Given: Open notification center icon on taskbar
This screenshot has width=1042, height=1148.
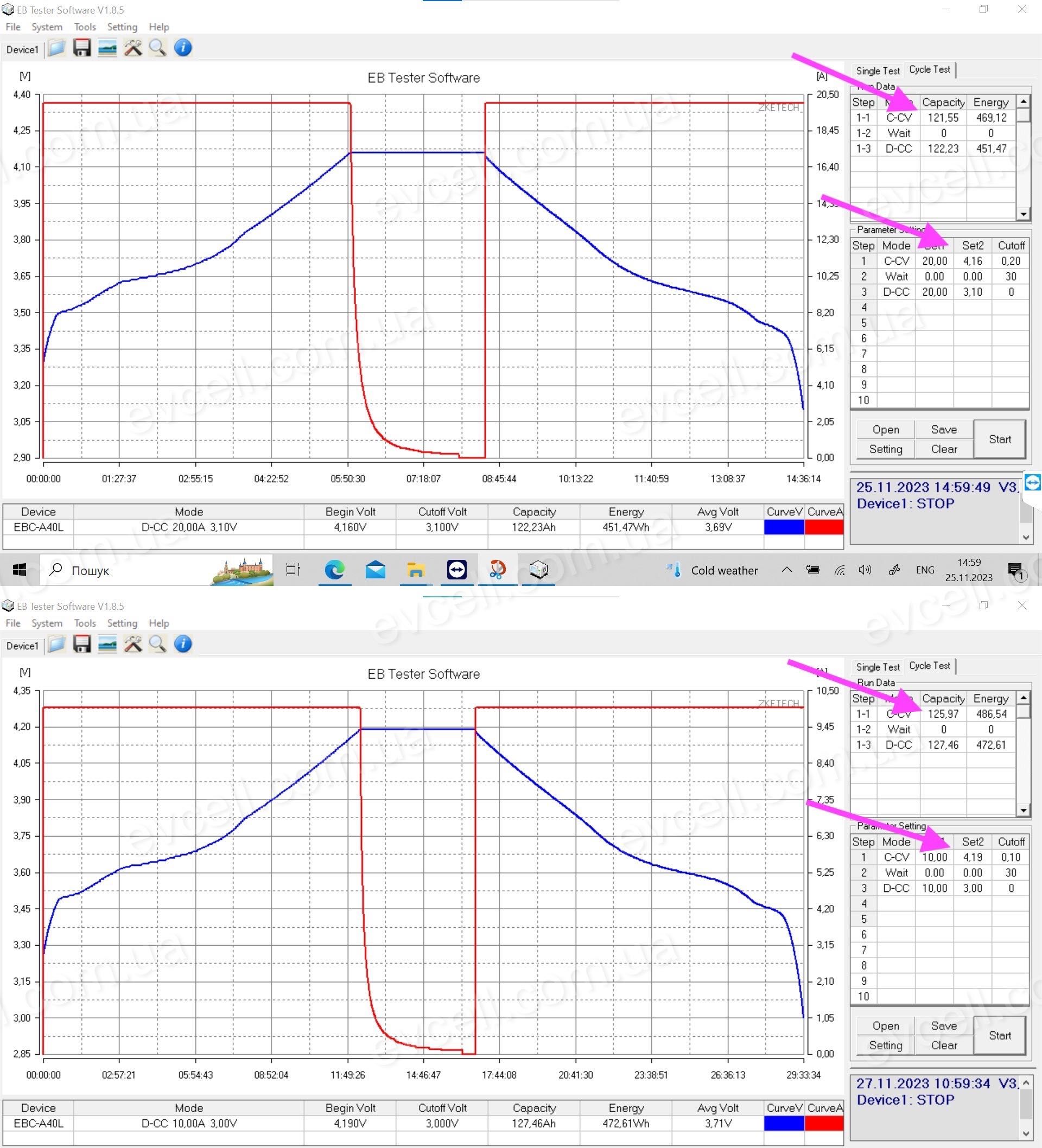Looking at the screenshot, I should pyautogui.click(x=1016, y=571).
